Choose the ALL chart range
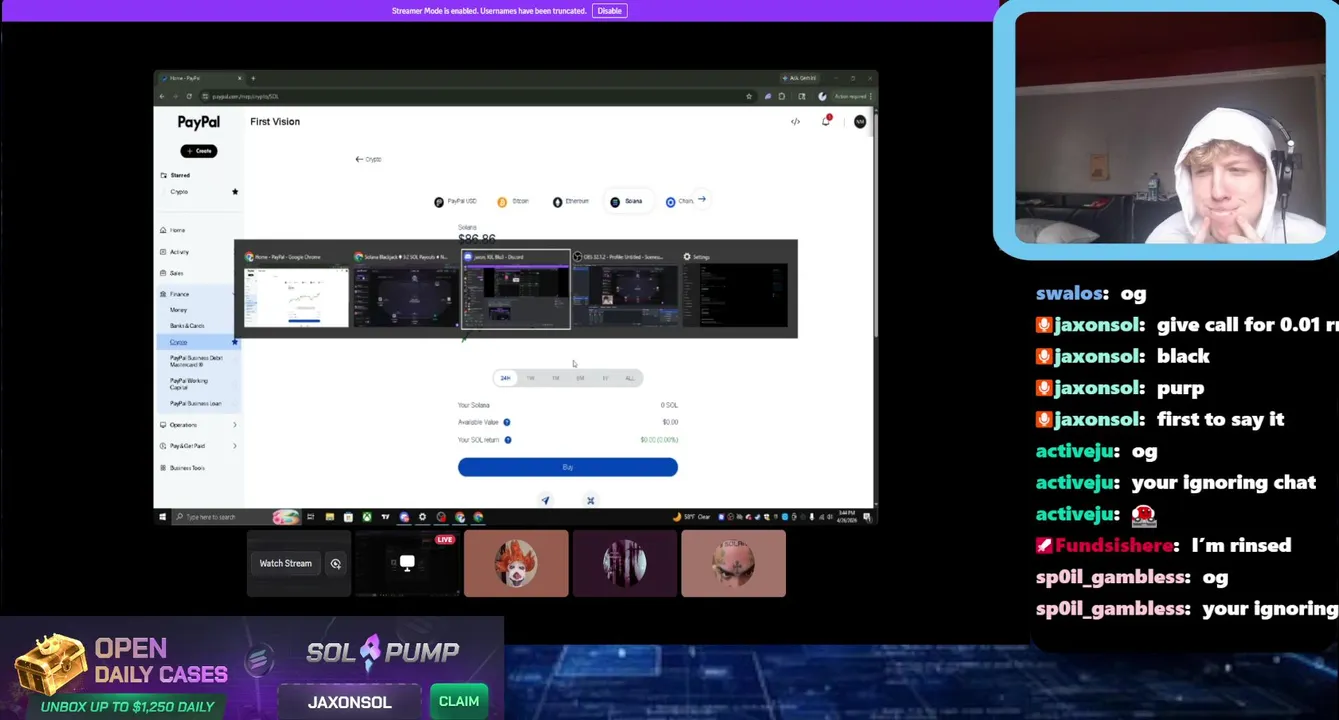The image size is (1339, 720). pos(630,378)
